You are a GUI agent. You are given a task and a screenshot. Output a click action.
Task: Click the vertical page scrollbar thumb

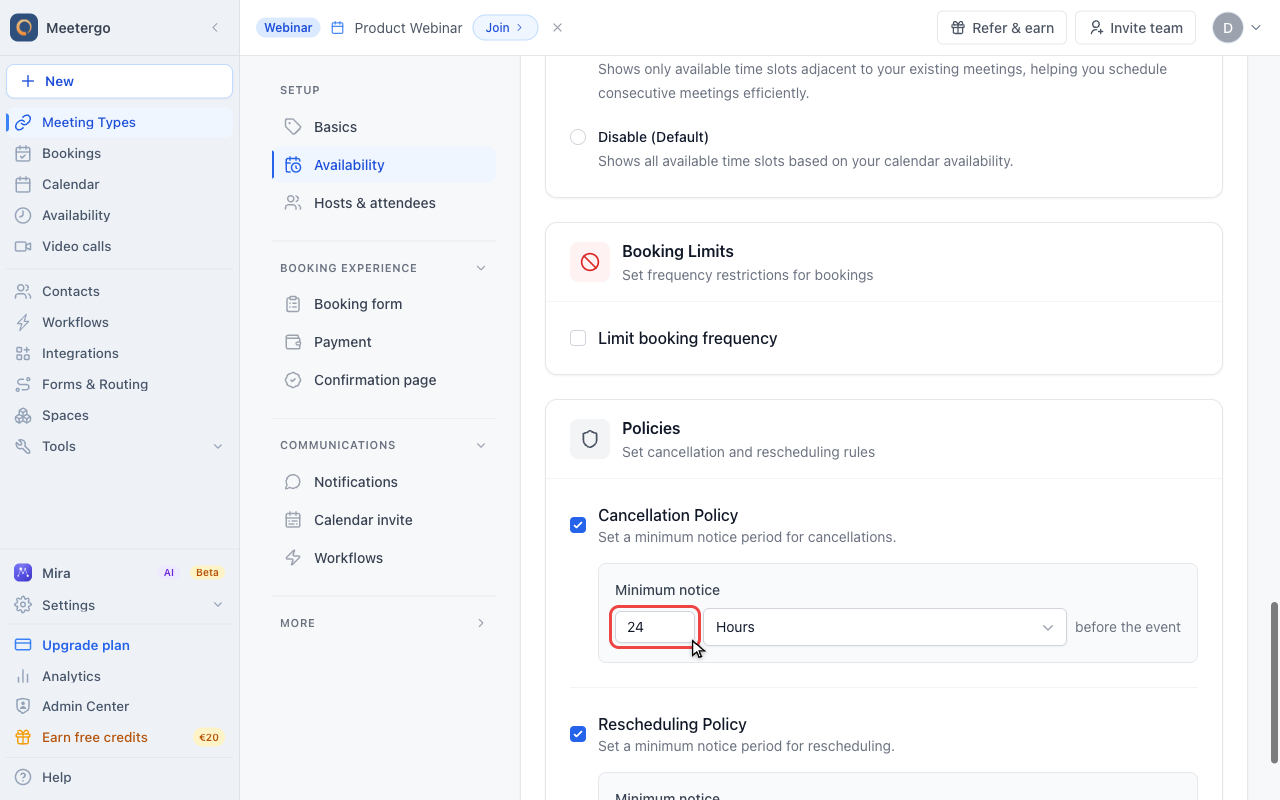point(1274,682)
